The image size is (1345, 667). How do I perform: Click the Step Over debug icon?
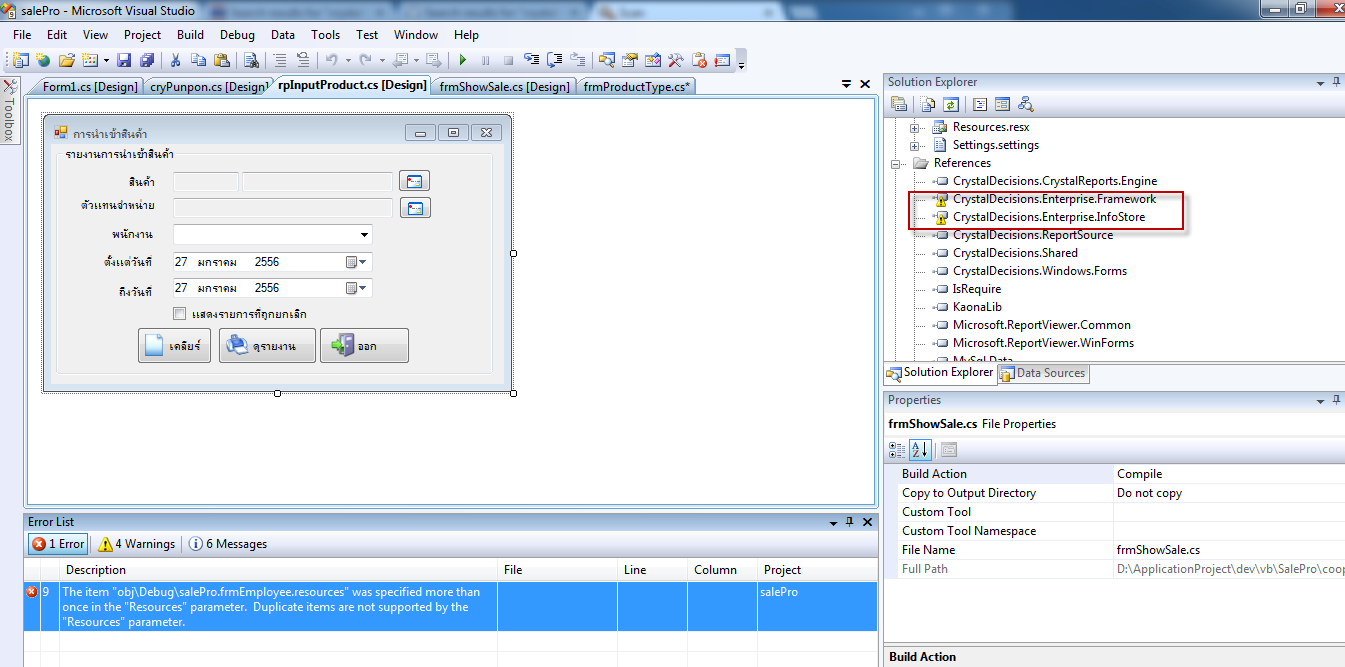click(555, 60)
